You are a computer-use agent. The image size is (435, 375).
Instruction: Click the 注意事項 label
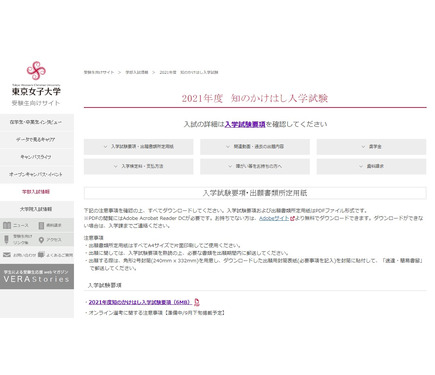94,238
